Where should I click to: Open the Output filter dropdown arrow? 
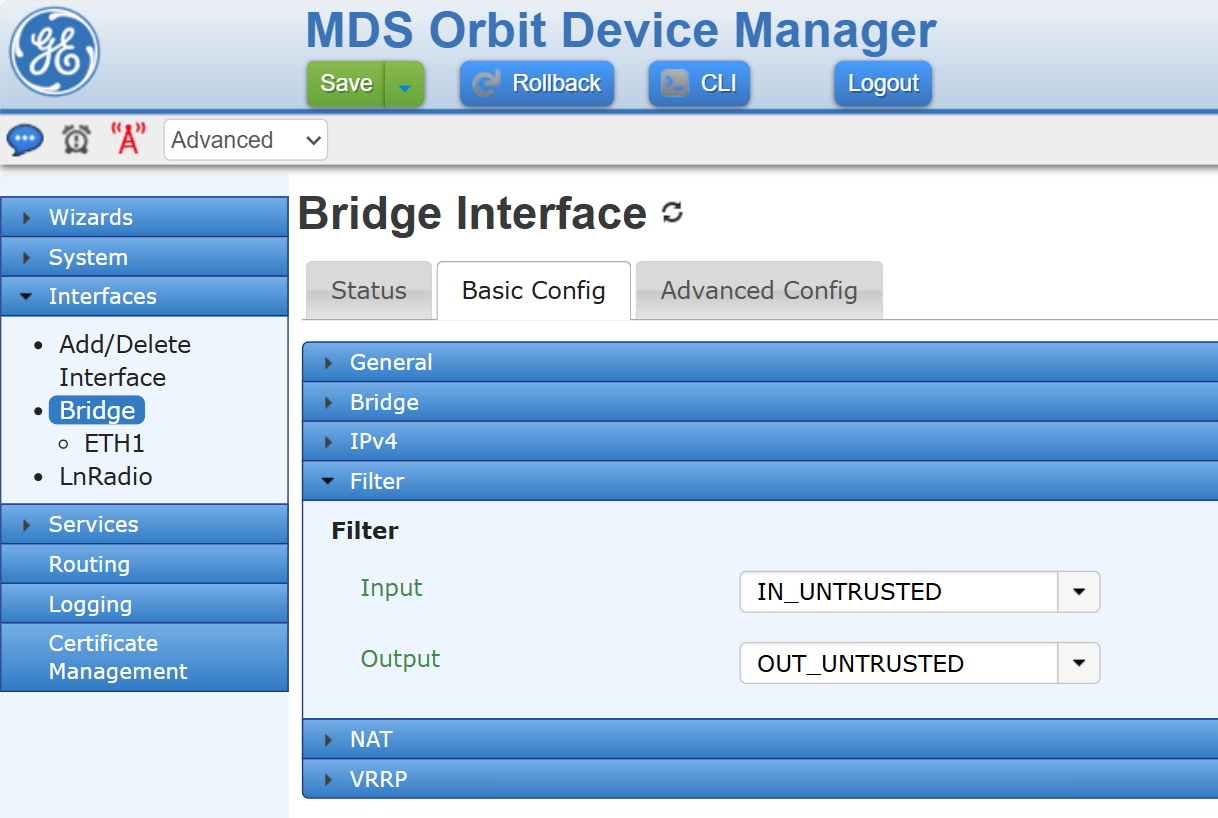click(x=1079, y=663)
